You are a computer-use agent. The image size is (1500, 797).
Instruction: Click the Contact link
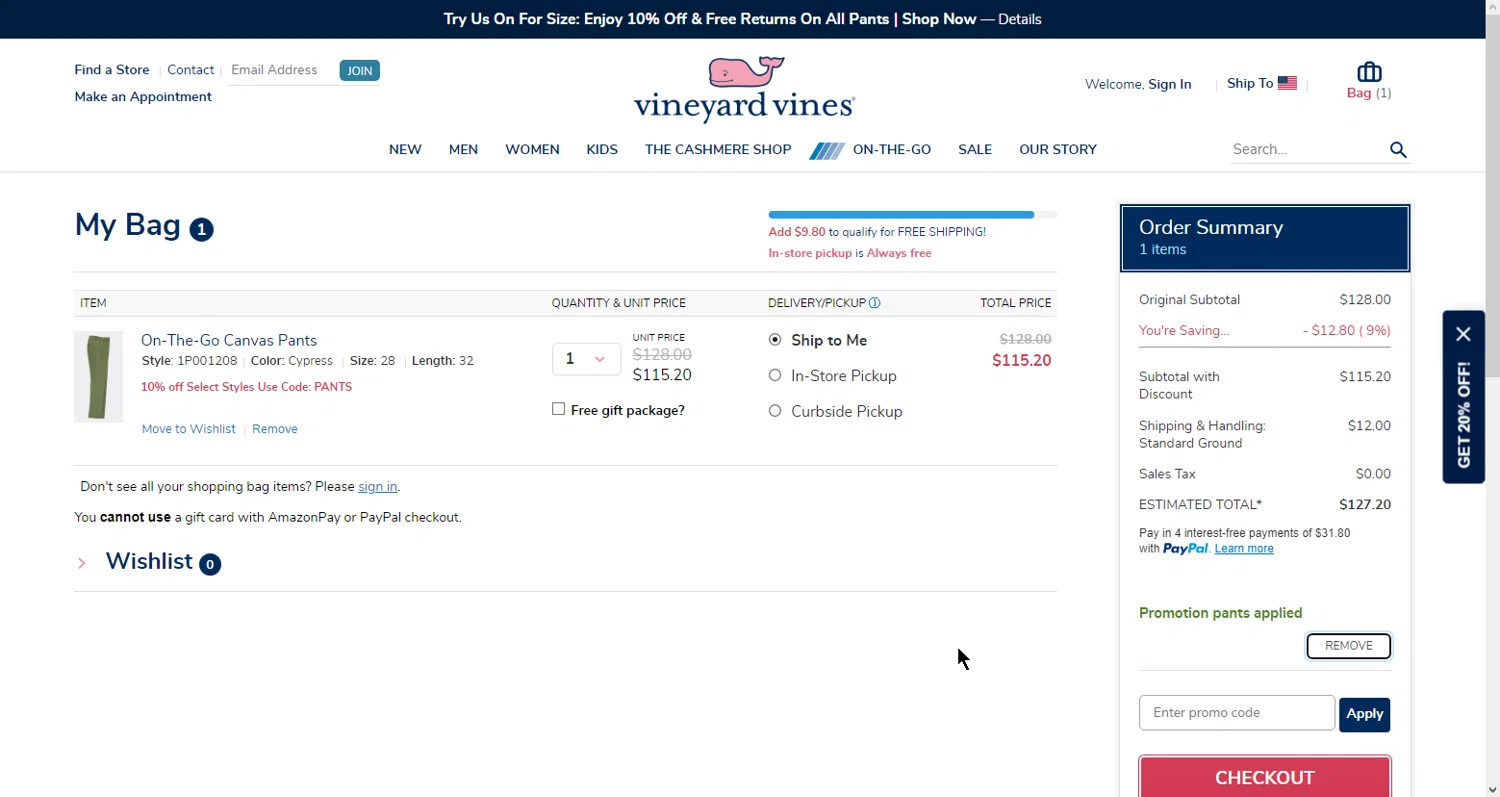(190, 70)
